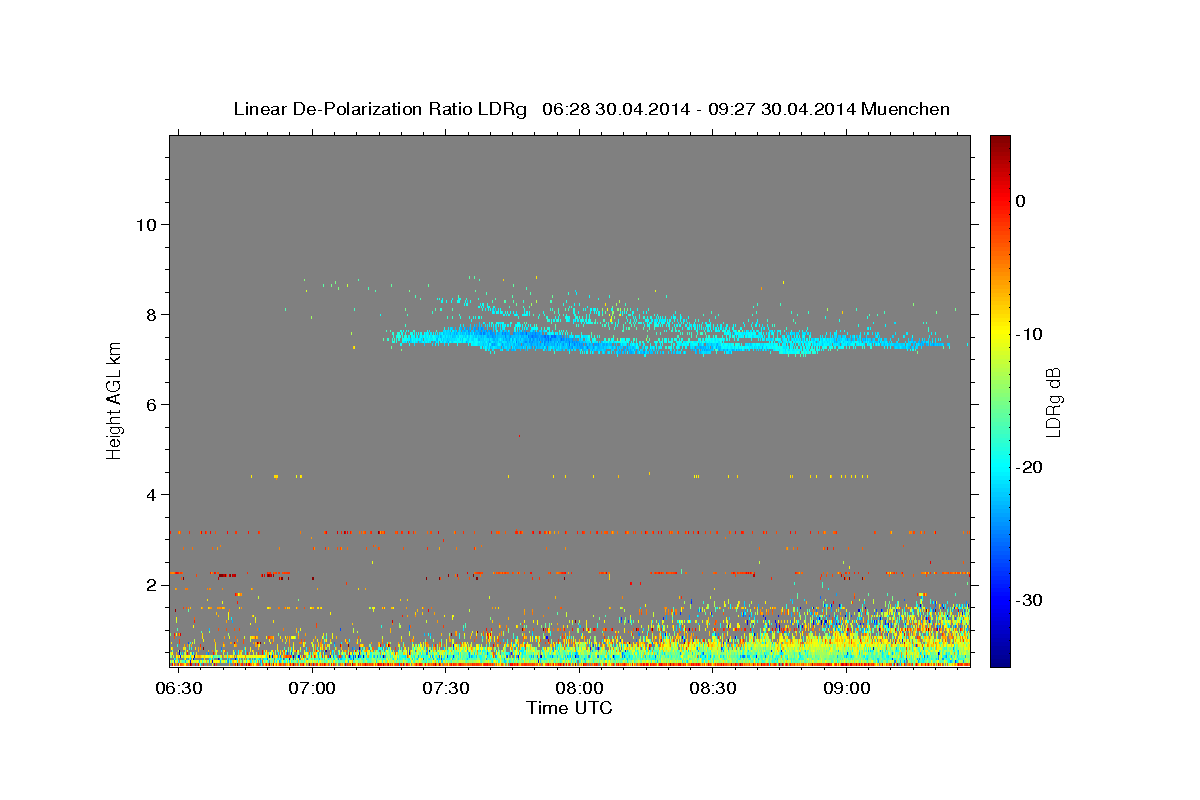Click the Height AGL km axis label
The width and height of the screenshot is (1200, 800).
(x=115, y=400)
